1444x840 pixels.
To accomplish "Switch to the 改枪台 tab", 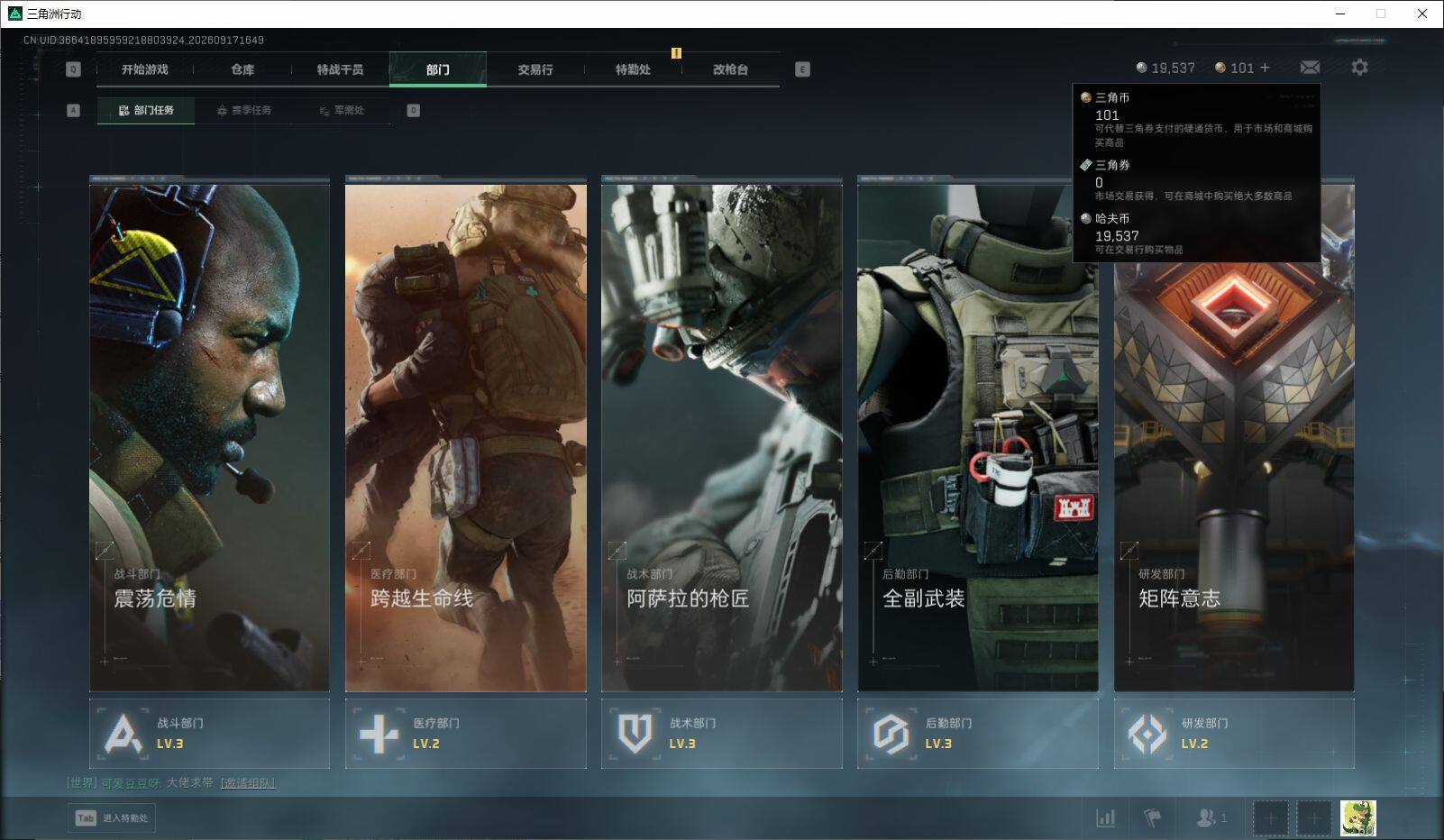I will (730, 69).
